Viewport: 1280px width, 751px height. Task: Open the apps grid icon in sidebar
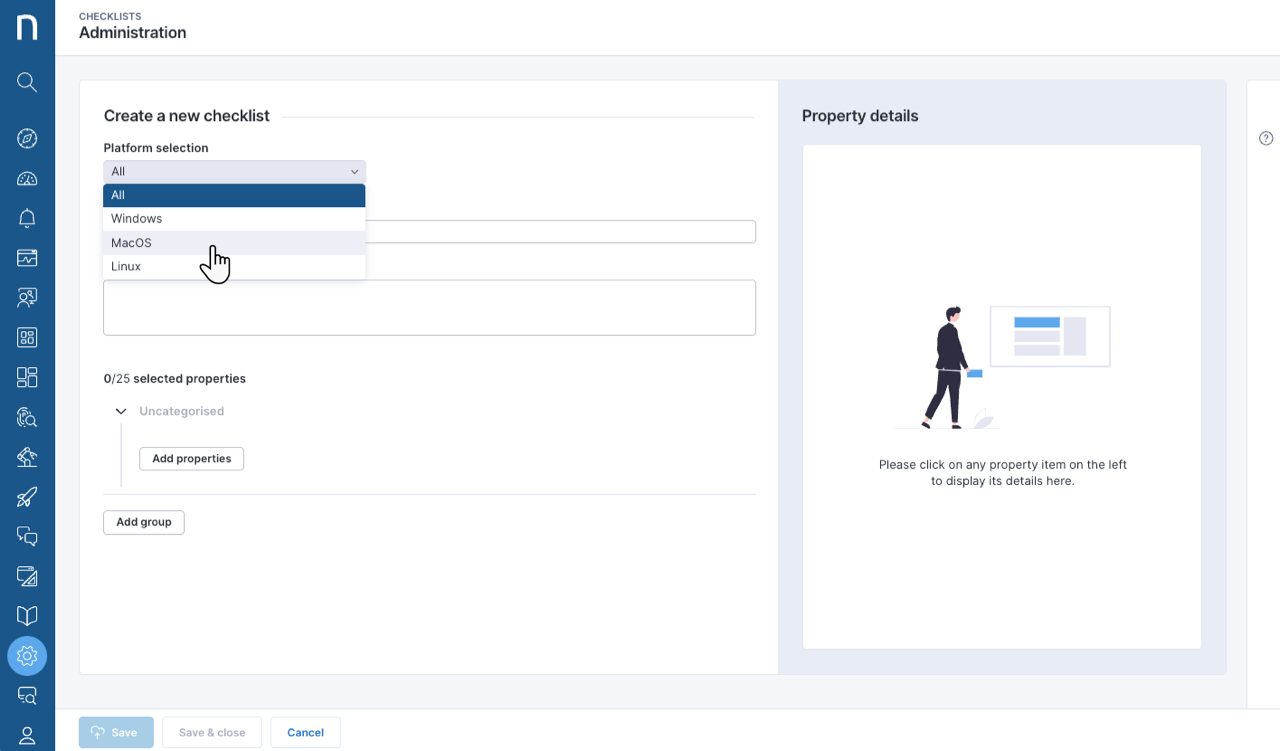(x=27, y=337)
